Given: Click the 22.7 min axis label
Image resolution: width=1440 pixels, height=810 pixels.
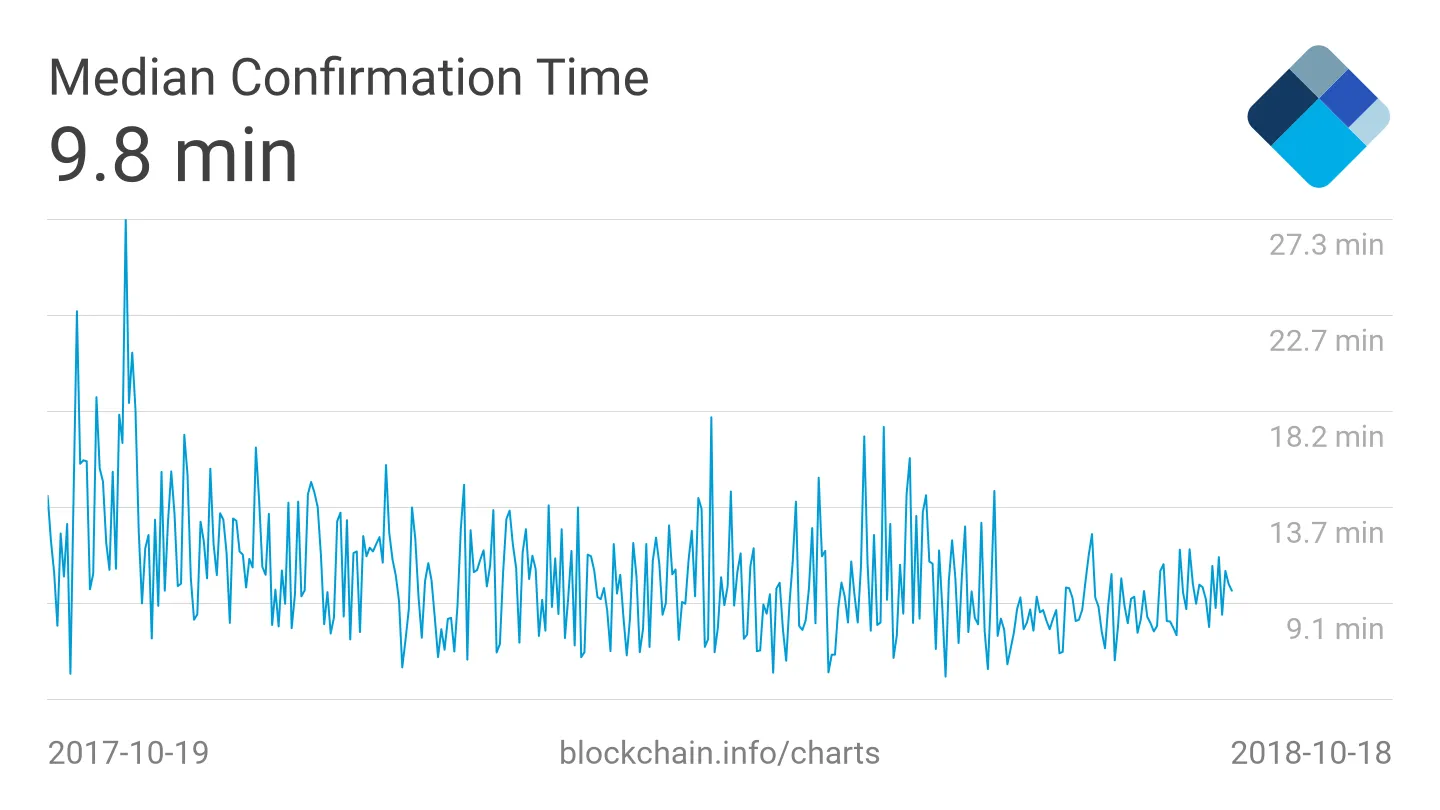Looking at the screenshot, I should click(x=1326, y=340).
